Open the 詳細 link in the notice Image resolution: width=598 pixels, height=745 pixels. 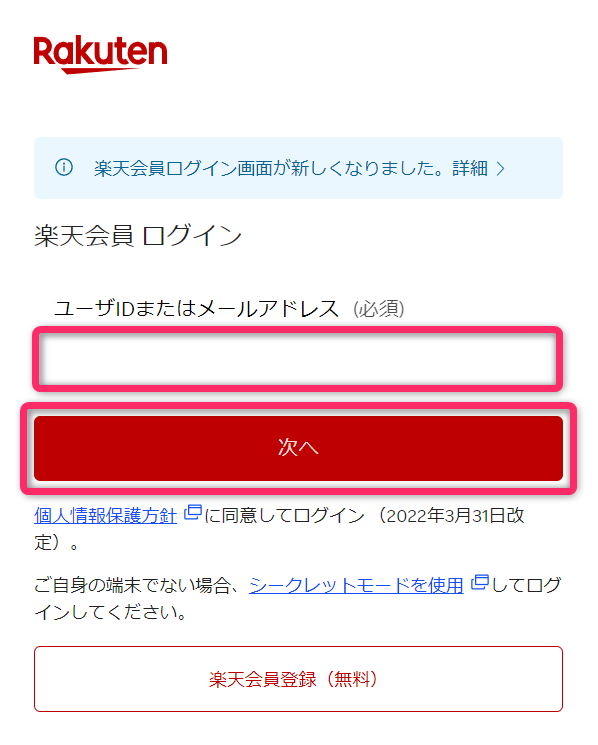click(x=470, y=168)
